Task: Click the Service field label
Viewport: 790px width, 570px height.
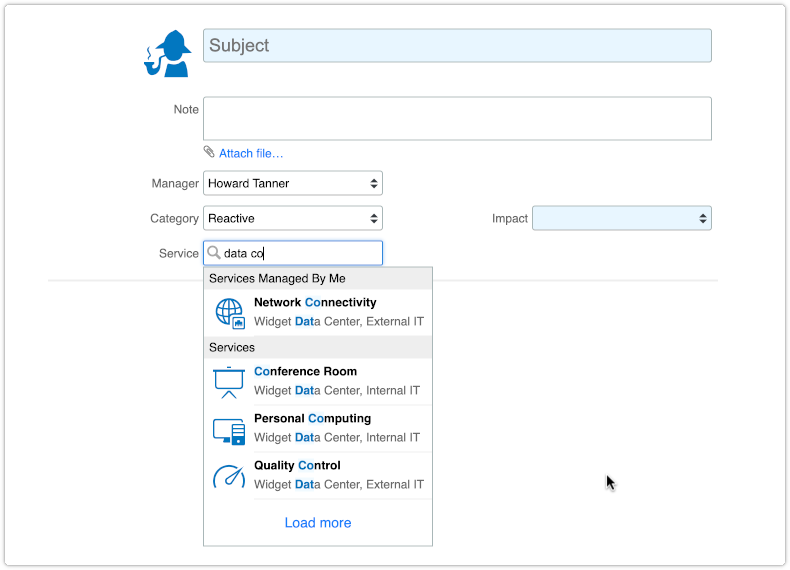Action: 178,254
